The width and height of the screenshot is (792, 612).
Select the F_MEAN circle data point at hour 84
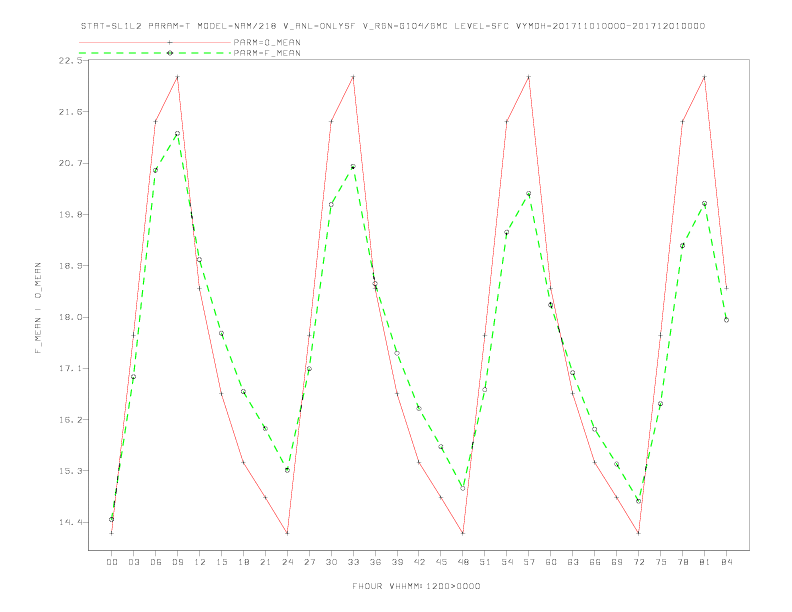point(726,320)
